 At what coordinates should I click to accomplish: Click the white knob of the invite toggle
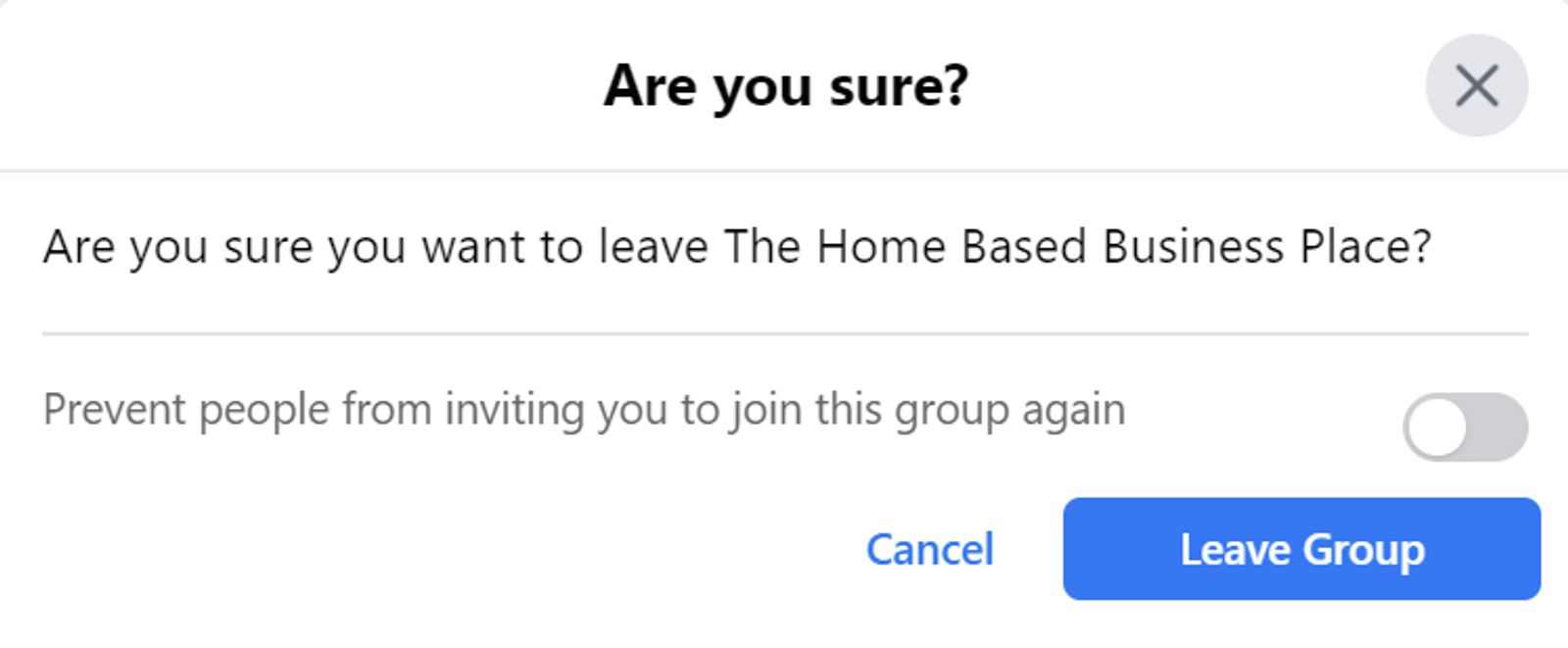(1437, 427)
